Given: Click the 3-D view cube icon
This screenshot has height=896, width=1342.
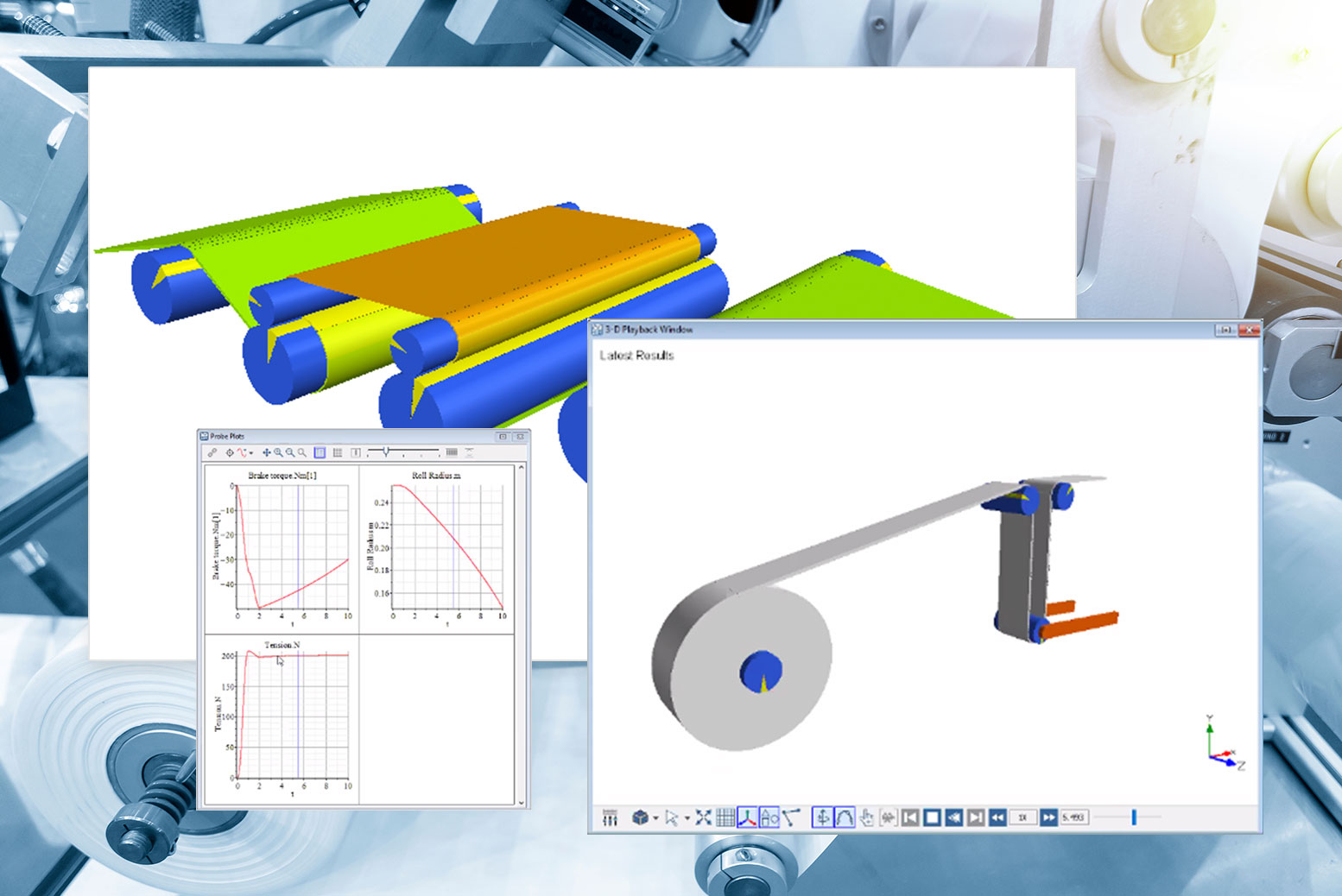Looking at the screenshot, I should [640, 817].
